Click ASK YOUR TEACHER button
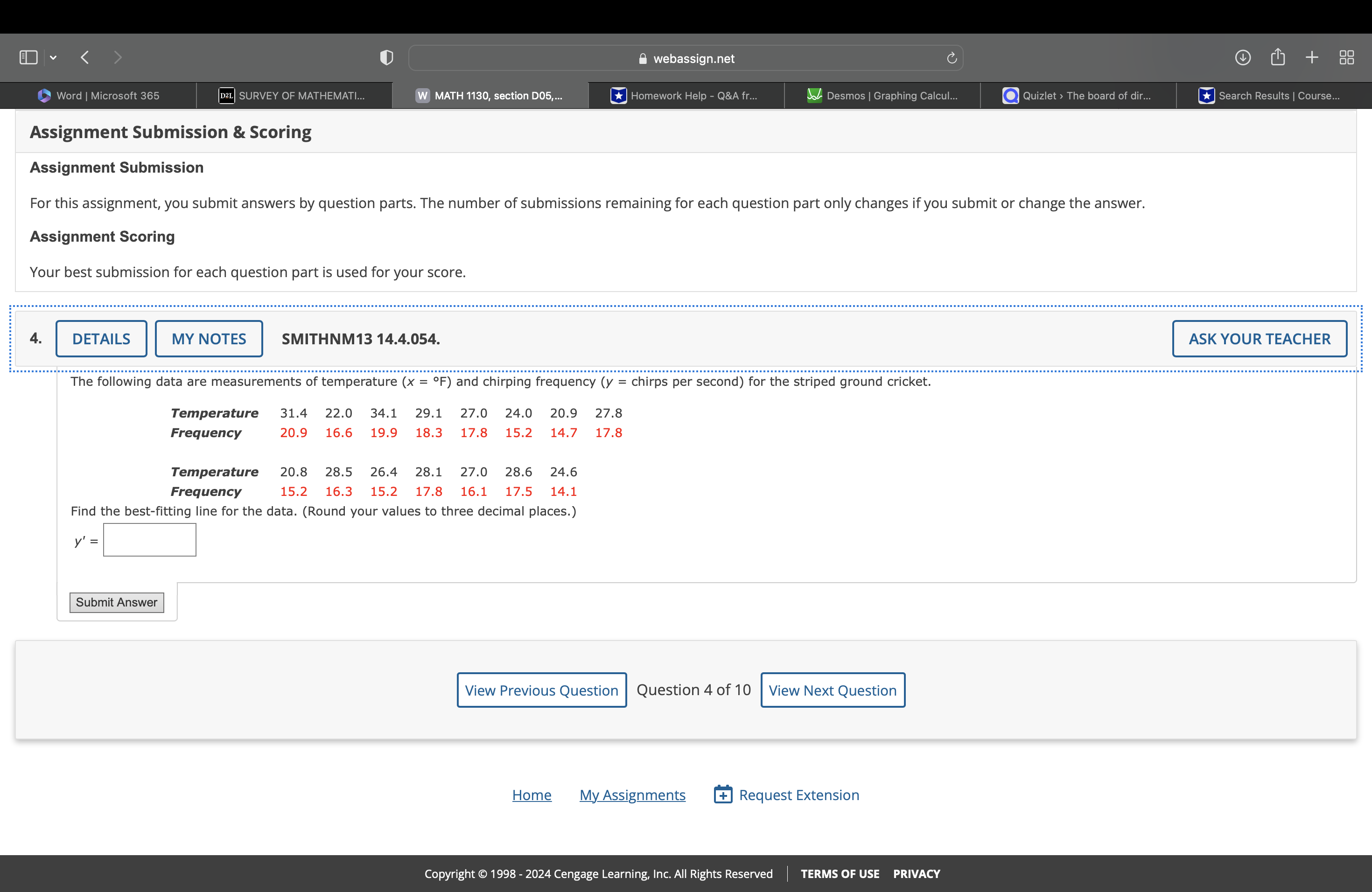This screenshot has height=892, width=1372. click(x=1258, y=339)
